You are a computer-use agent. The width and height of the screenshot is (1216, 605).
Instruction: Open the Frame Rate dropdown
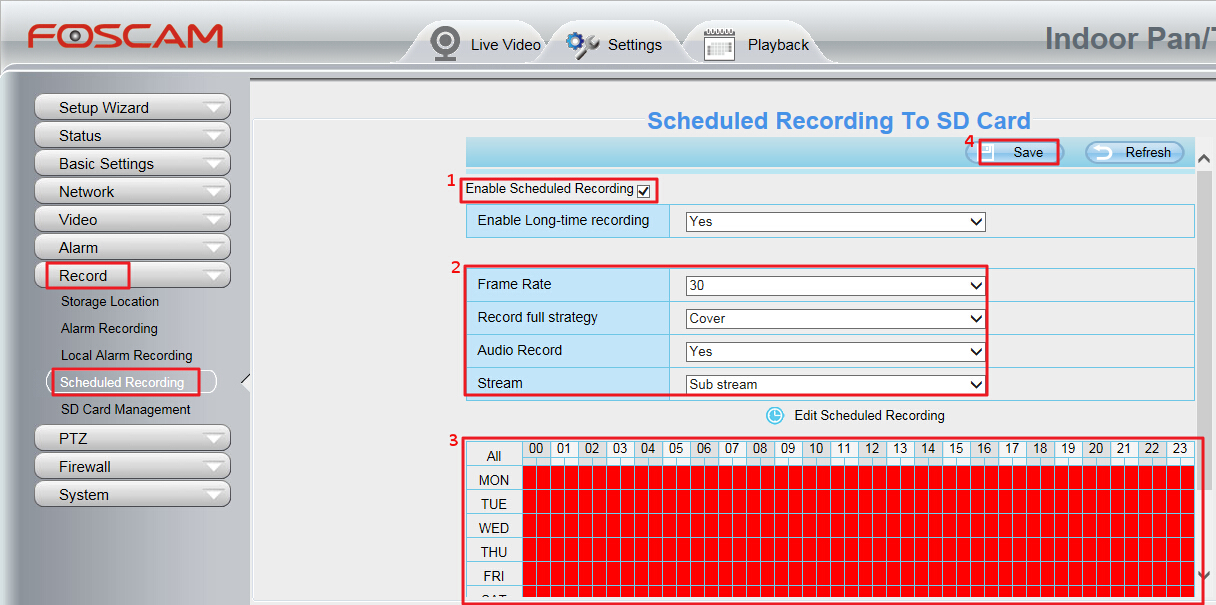coord(835,286)
